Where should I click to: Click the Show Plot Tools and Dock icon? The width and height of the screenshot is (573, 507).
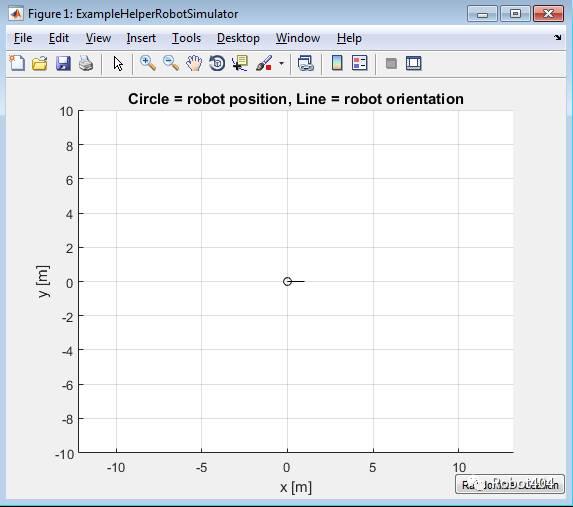click(x=414, y=63)
